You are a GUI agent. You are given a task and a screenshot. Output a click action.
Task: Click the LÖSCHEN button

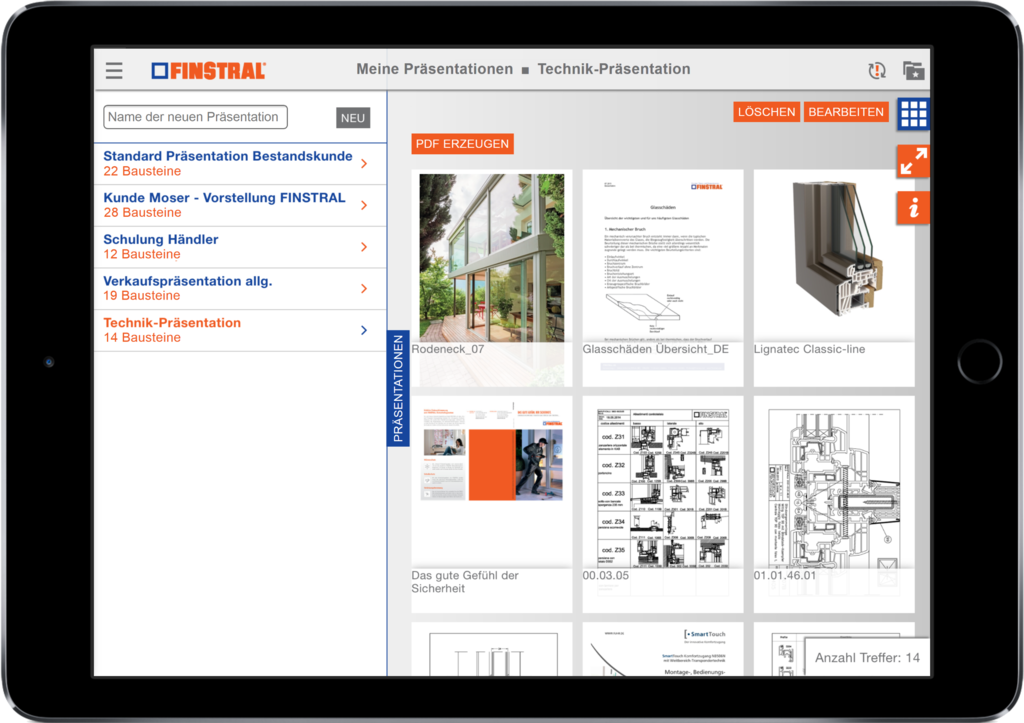[766, 112]
